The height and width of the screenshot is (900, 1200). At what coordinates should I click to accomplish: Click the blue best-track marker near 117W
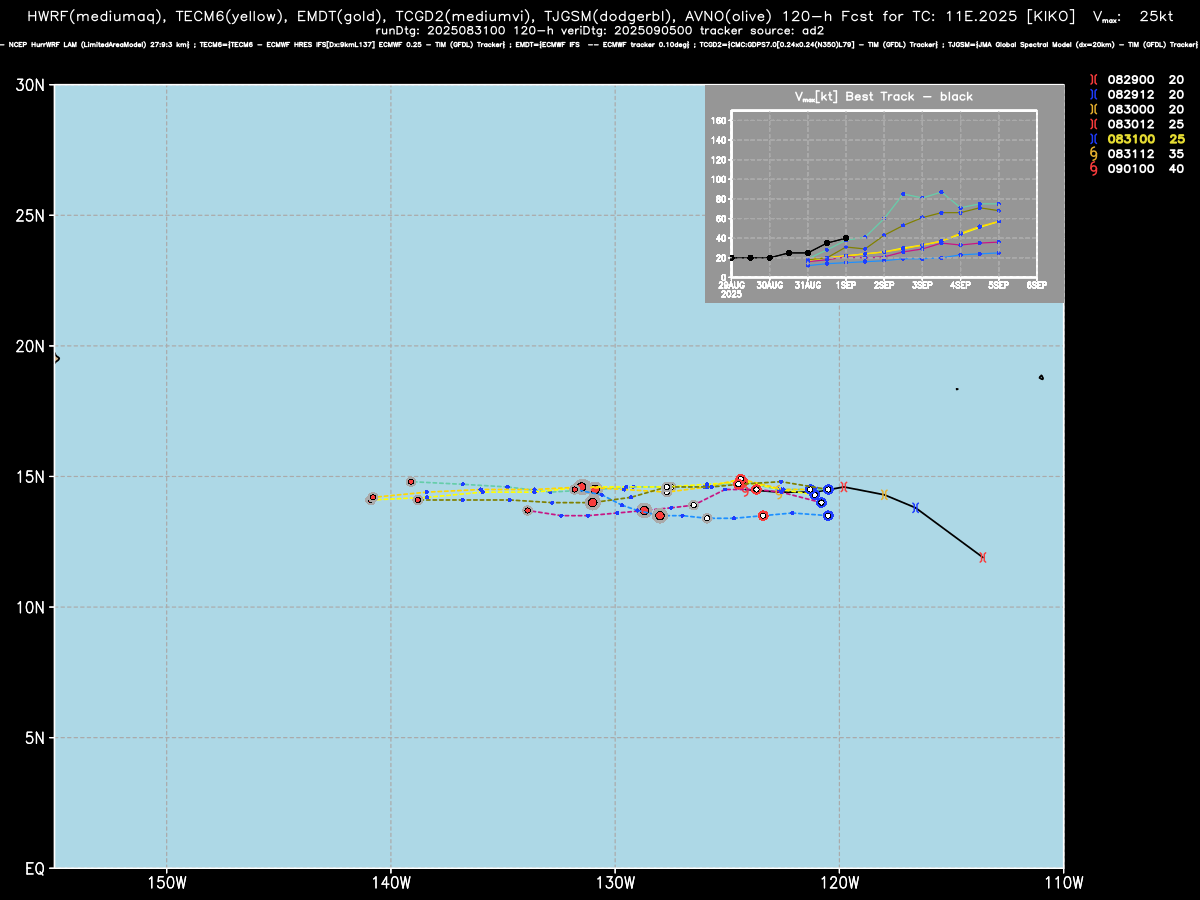pos(915,508)
